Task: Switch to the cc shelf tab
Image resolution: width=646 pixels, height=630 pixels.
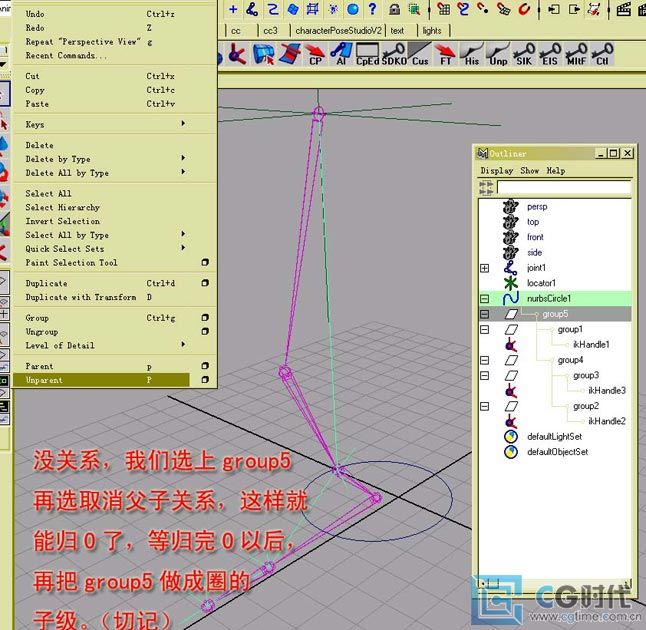Action: (x=236, y=31)
